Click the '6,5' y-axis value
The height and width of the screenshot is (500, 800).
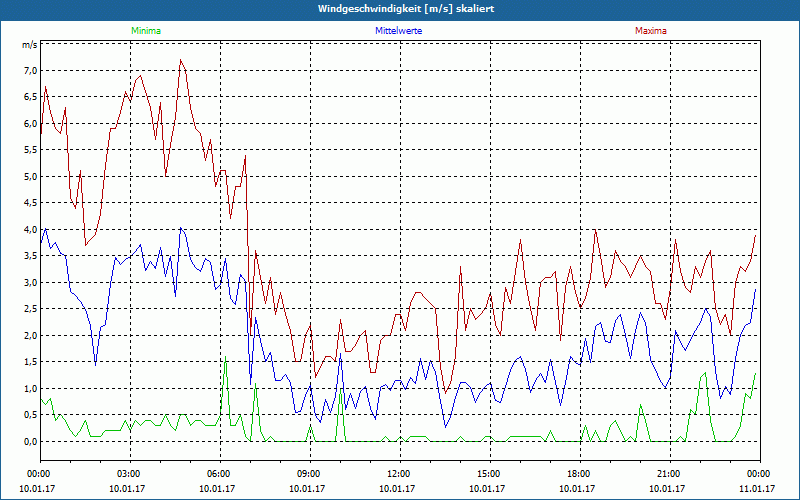point(31,97)
